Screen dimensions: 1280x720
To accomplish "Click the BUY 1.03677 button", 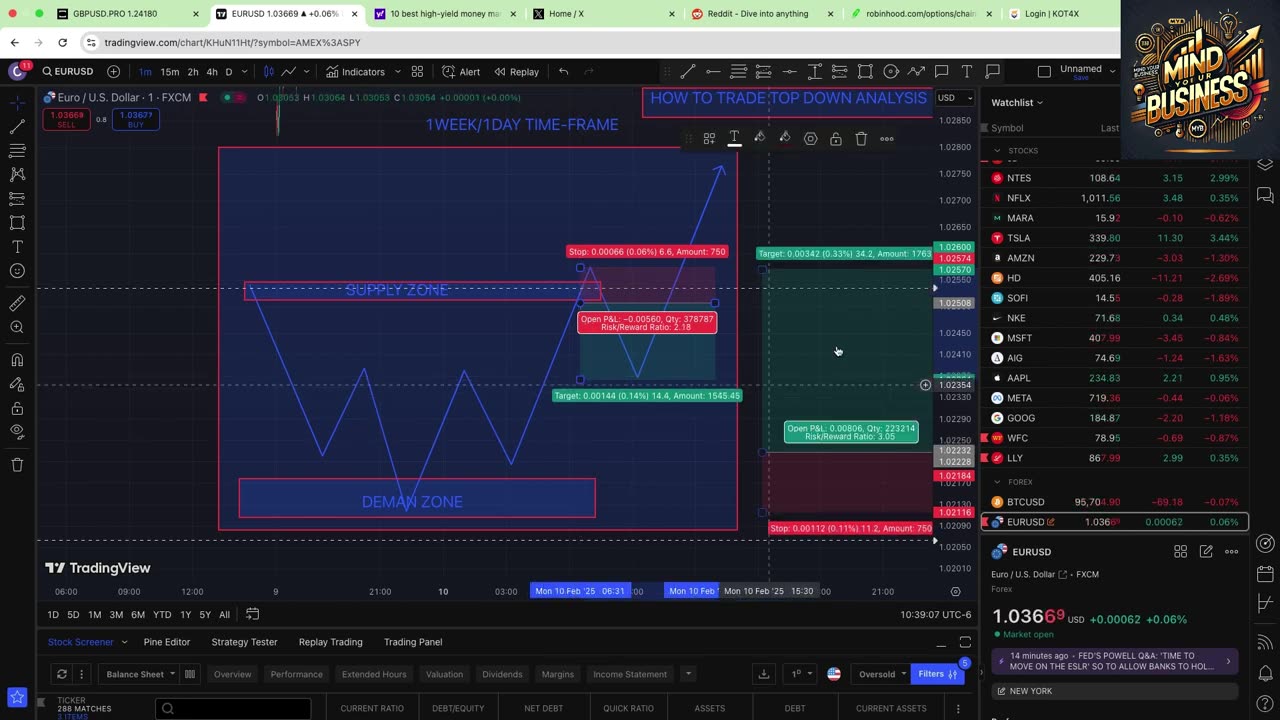I will coord(136,119).
